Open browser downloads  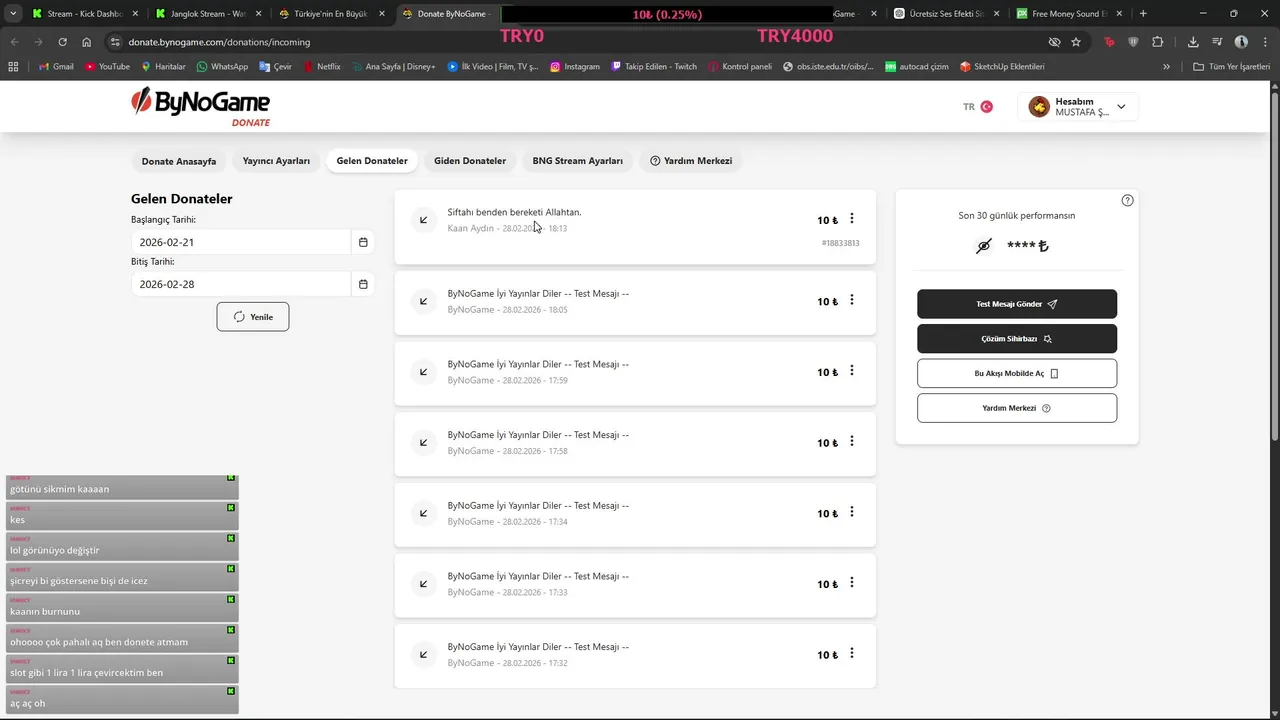coord(1193,42)
